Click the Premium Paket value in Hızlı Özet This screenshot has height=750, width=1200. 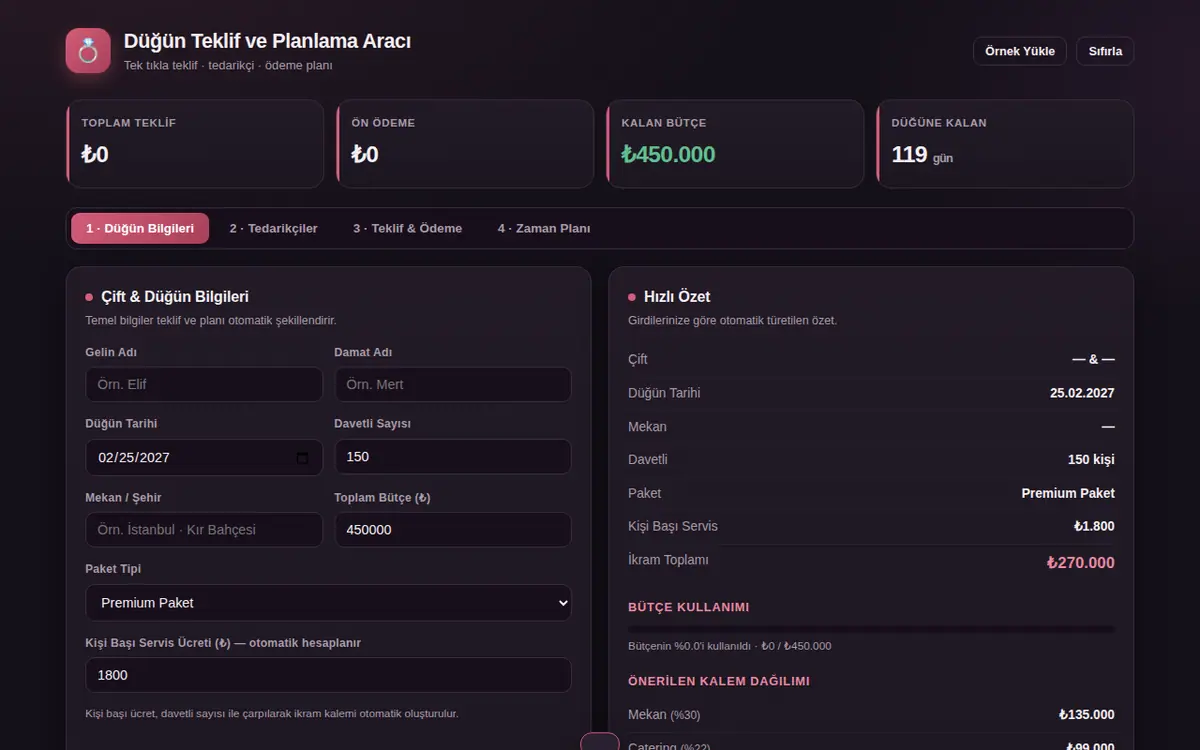pos(1068,493)
